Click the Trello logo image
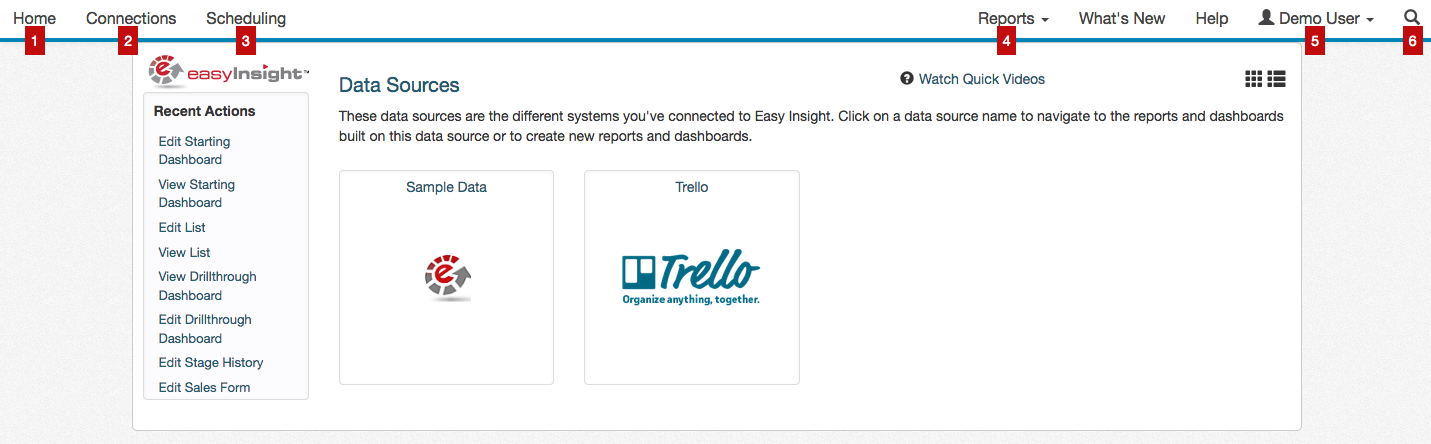Screen dimensions: 1431x444 [691, 278]
